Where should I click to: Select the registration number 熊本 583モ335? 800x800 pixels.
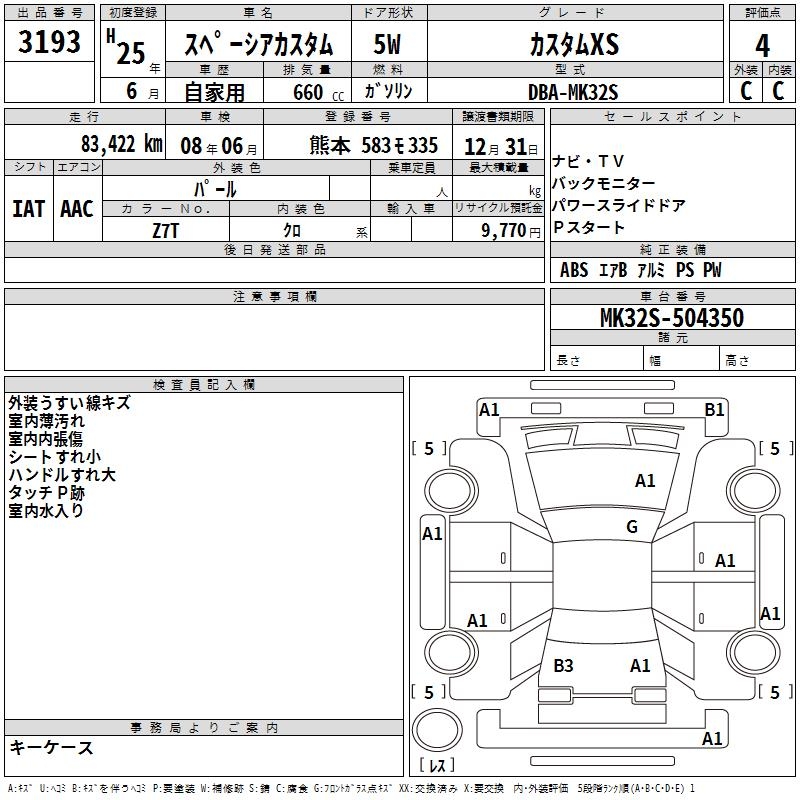(x=373, y=145)
